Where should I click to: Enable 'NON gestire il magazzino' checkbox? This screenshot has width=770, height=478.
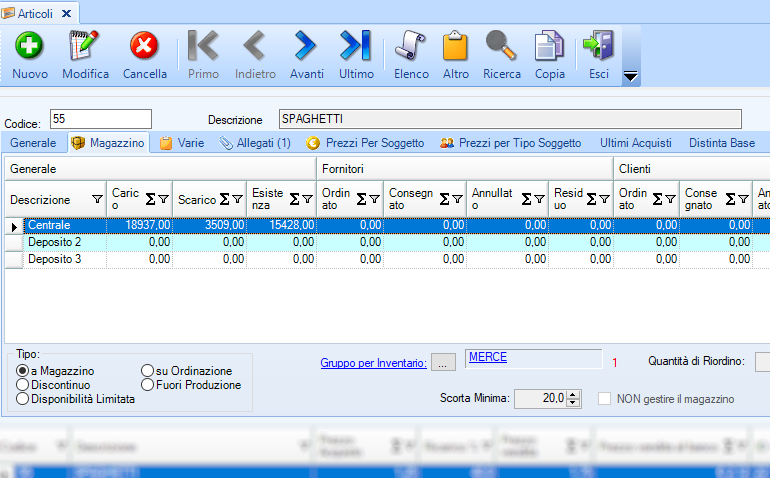coord(604,399)
